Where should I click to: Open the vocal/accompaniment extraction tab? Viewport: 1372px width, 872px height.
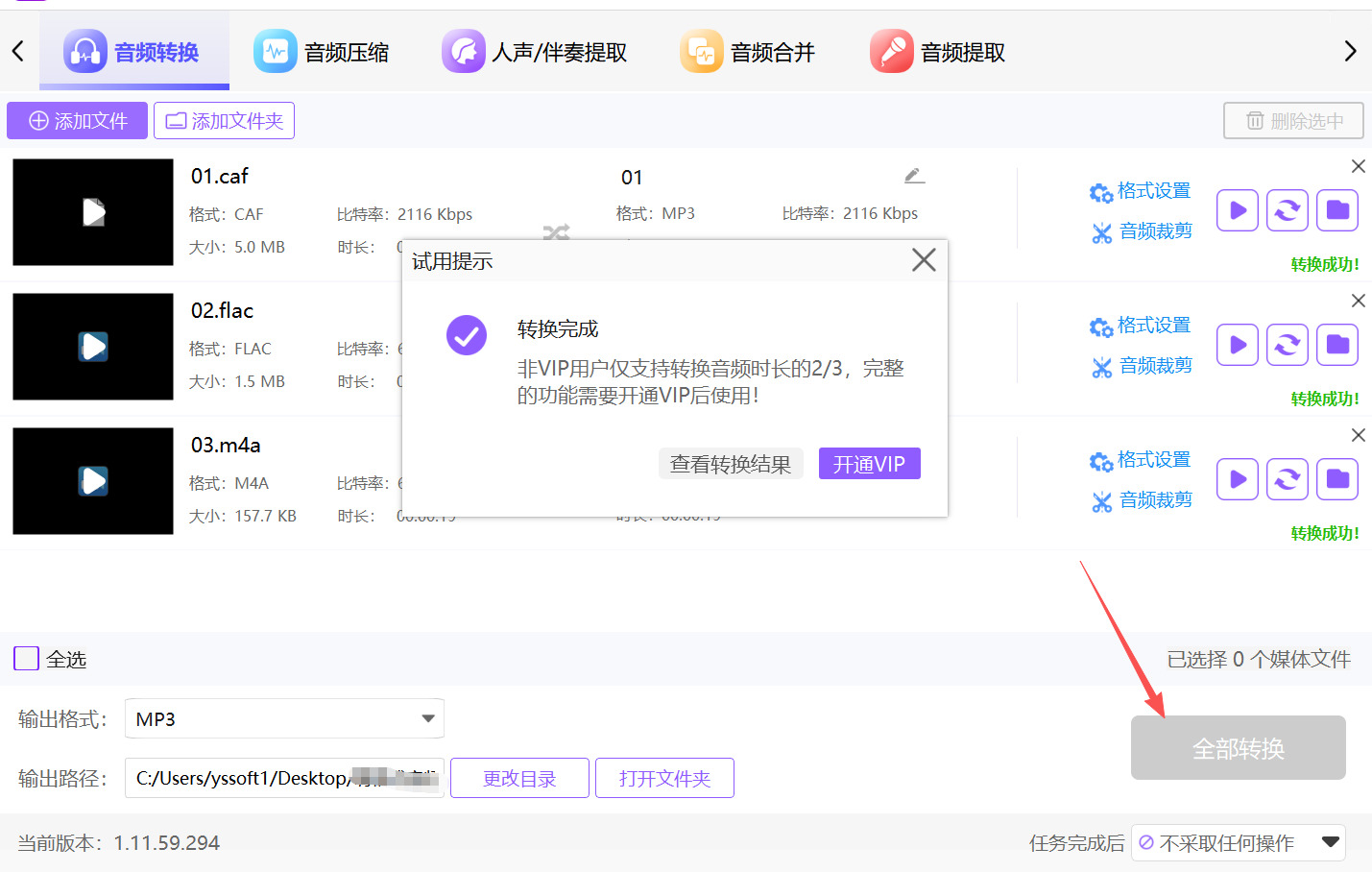click(x=535, y=52)
